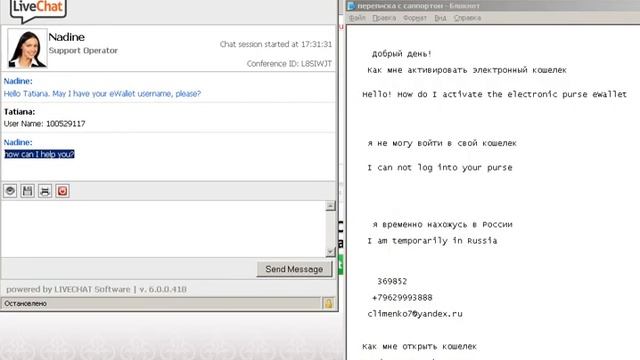The height and width of the screenshot is (360, 640).
Task: Click 'Я временно нахожусь в России' line
Action: pos(442,224)
